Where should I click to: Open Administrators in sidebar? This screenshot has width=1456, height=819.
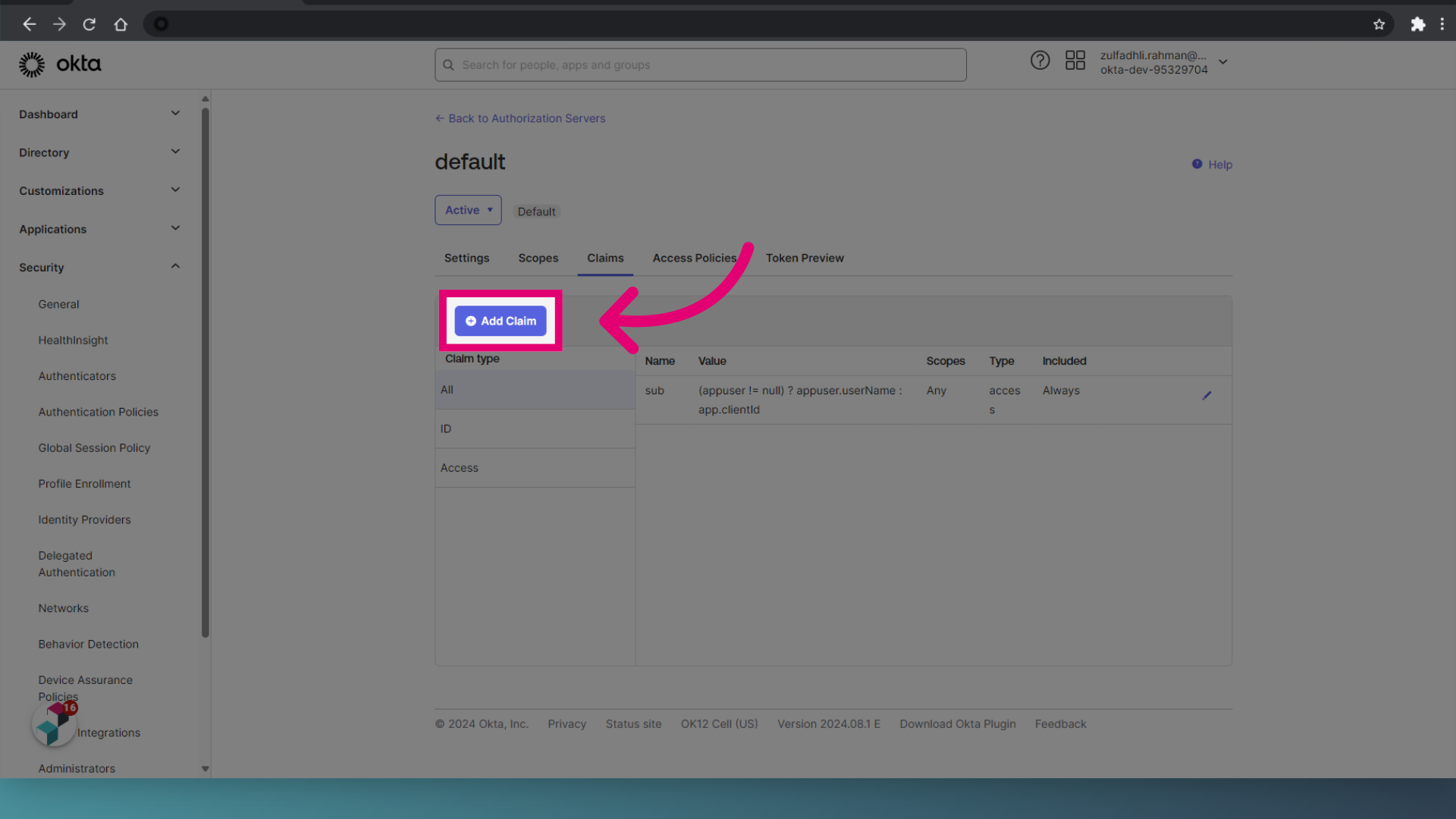[x=77, y=768]
